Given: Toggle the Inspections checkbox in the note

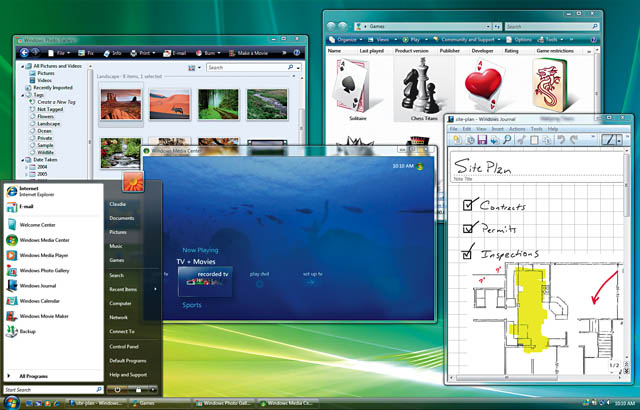Looking at the screenshot, I should [x=468, y=254].
